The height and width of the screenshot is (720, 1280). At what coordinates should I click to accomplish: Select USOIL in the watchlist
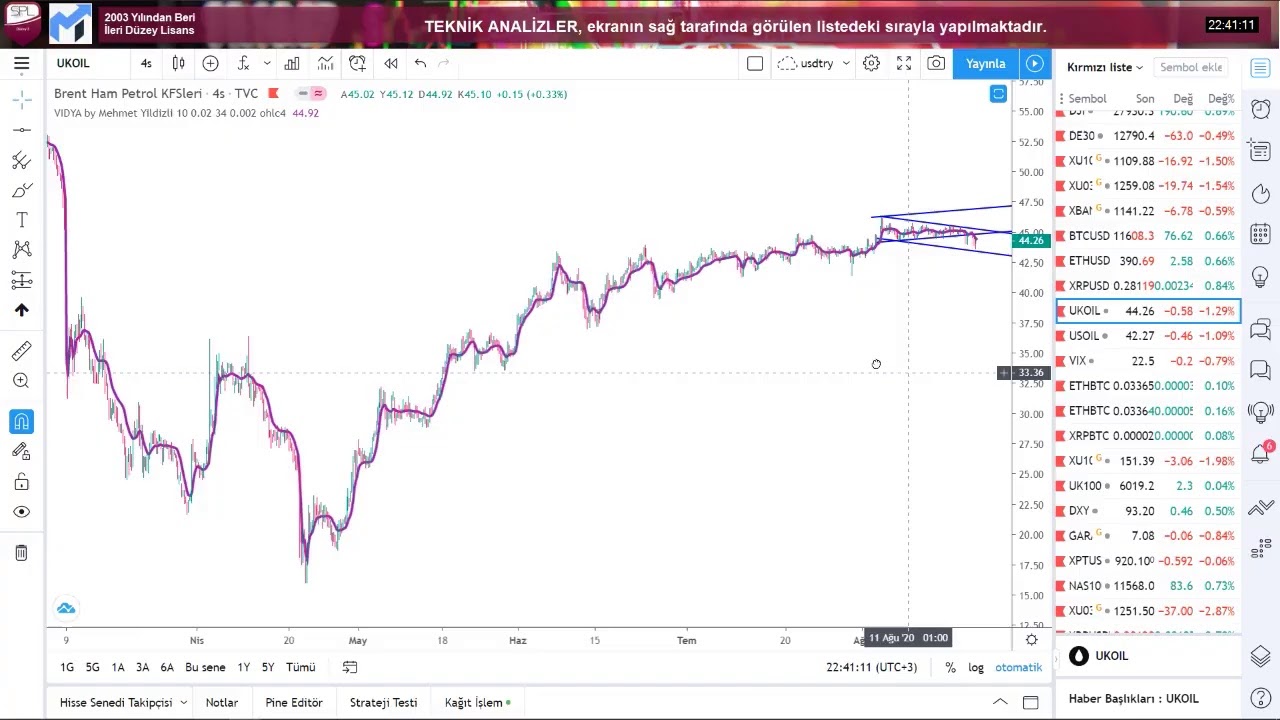[1149, 336]
